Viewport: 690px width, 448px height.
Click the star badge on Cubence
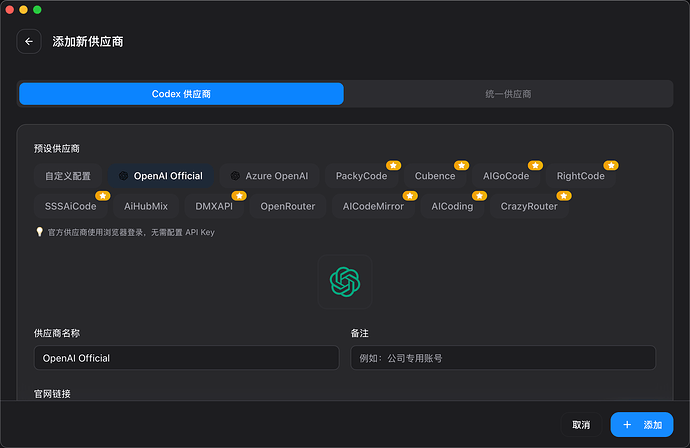(462, 165)
